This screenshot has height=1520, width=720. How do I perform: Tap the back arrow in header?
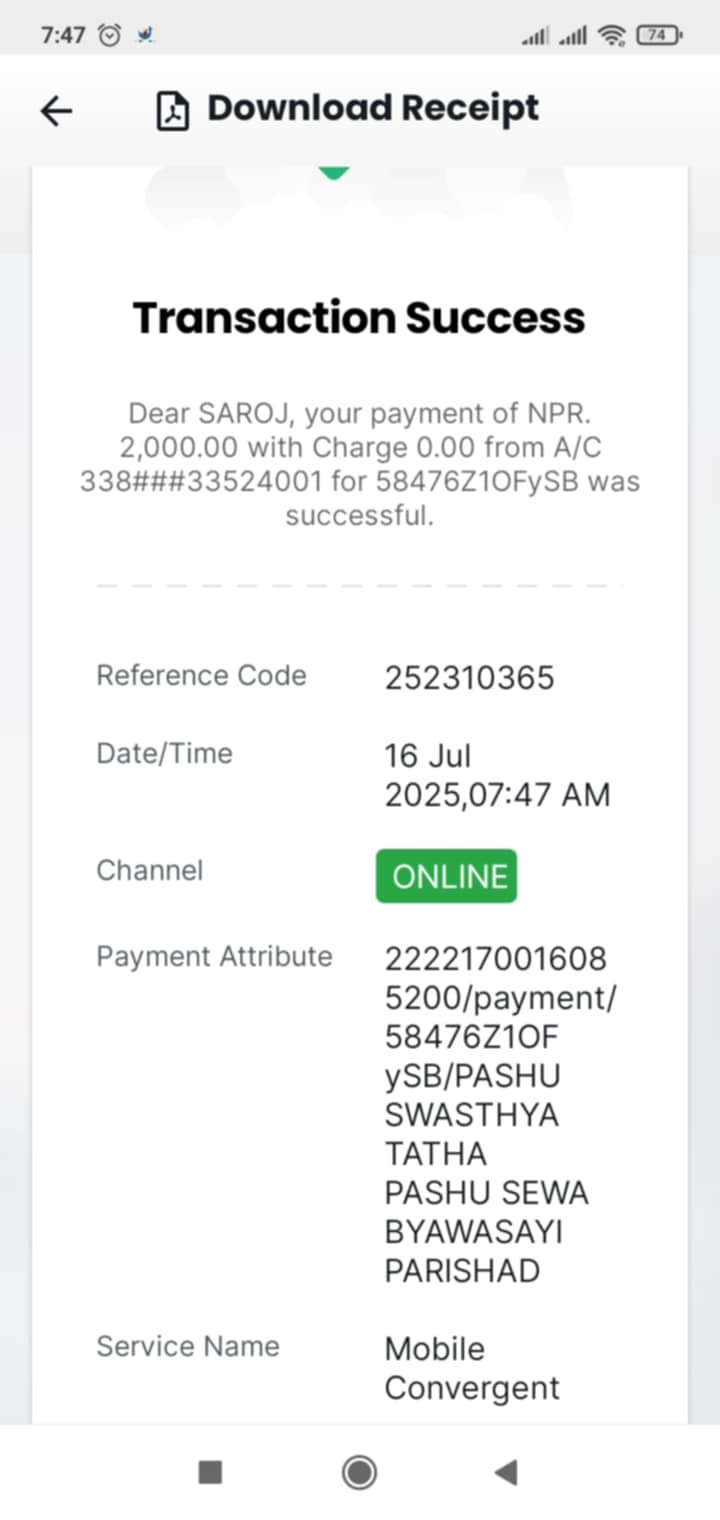pyautogui.click(x=56, y=110)
